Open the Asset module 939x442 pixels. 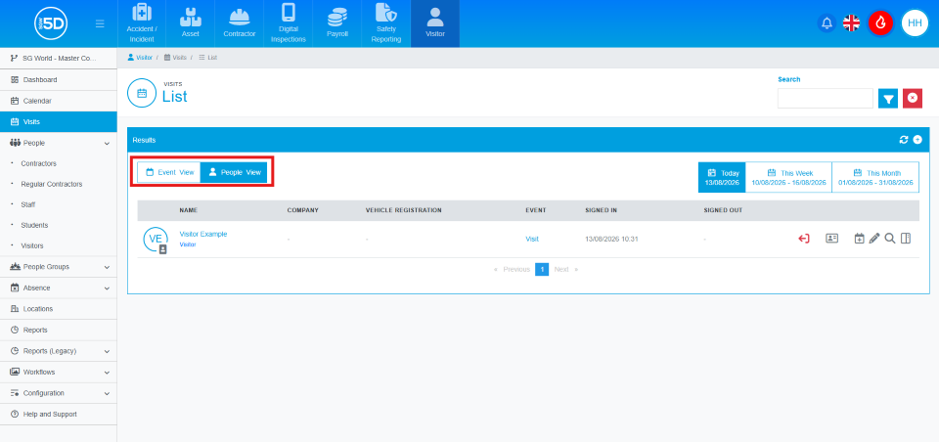[190, 23]
